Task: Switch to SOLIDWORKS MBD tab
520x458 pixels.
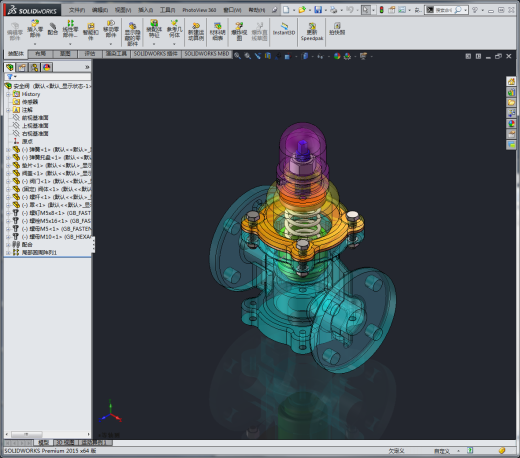Action: point(207,54)
